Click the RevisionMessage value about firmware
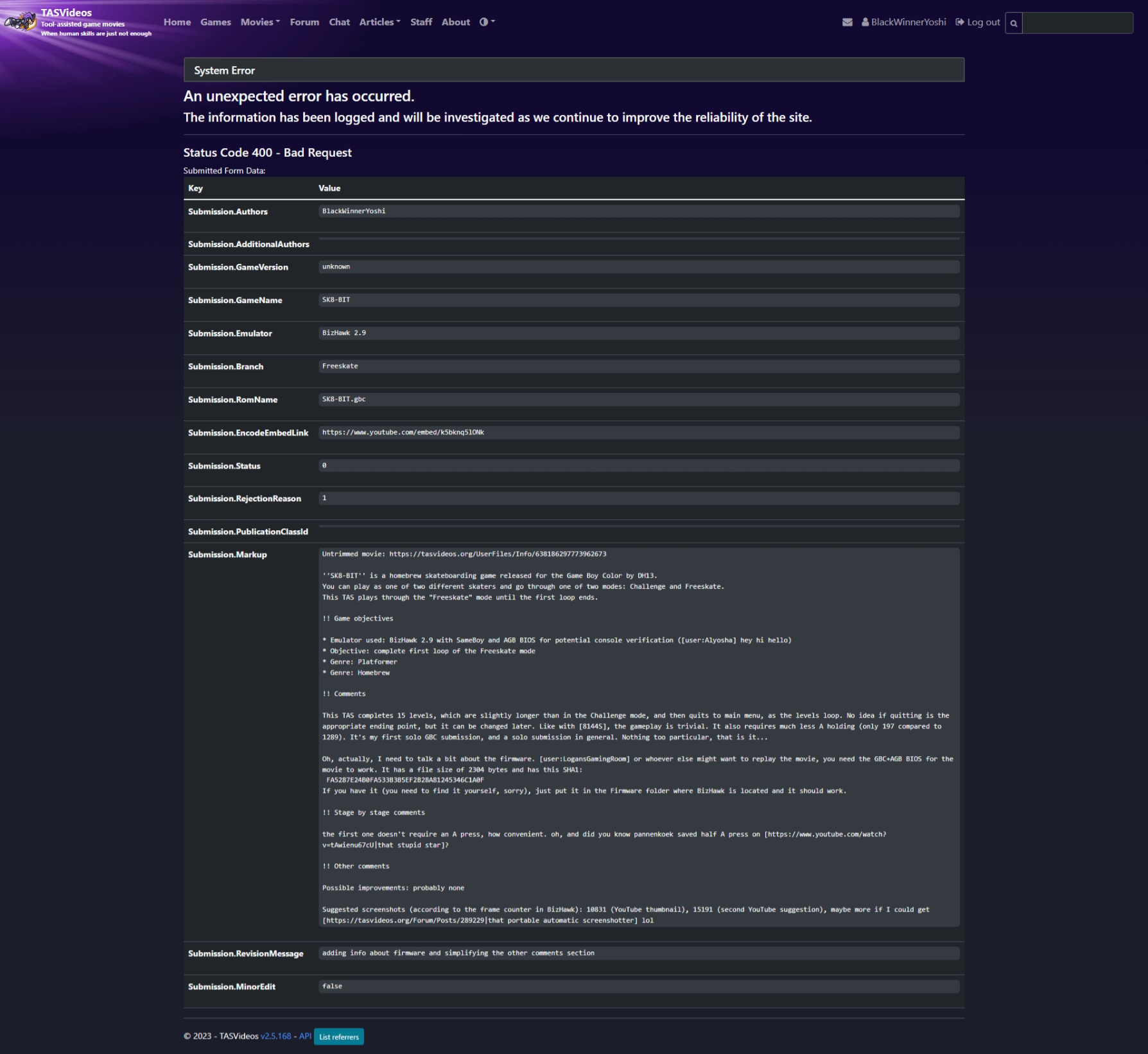Screen dimensions: 1148x1054 click(458, 953)
